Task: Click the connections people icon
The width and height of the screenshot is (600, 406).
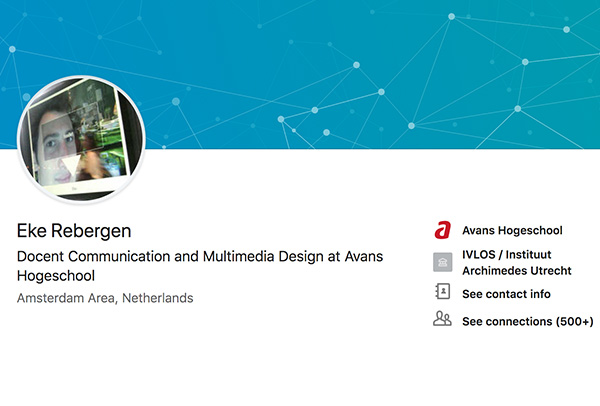Action: click(x=442, y=318)
